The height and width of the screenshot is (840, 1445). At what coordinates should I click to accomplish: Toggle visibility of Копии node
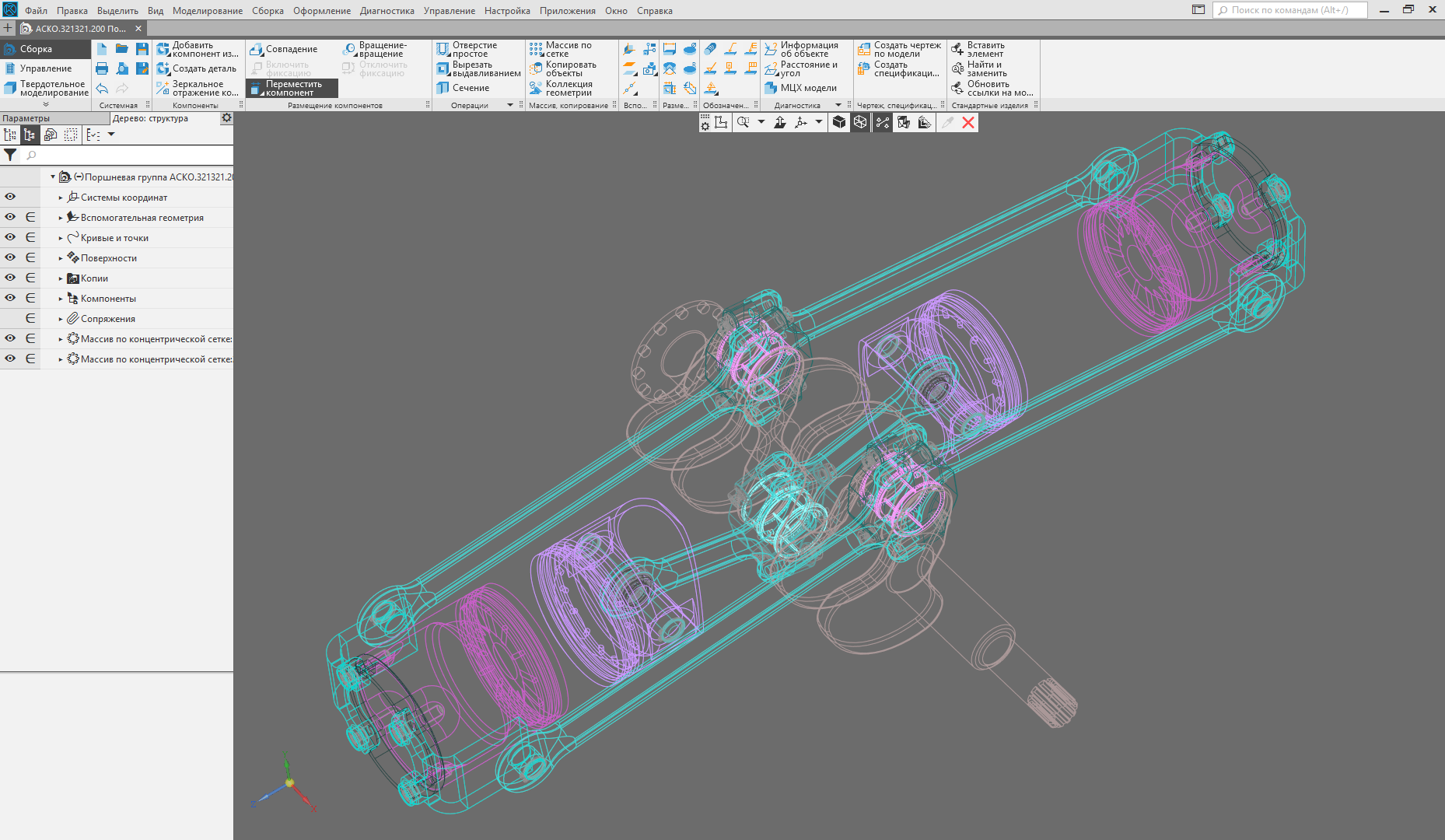pos(10,278)
